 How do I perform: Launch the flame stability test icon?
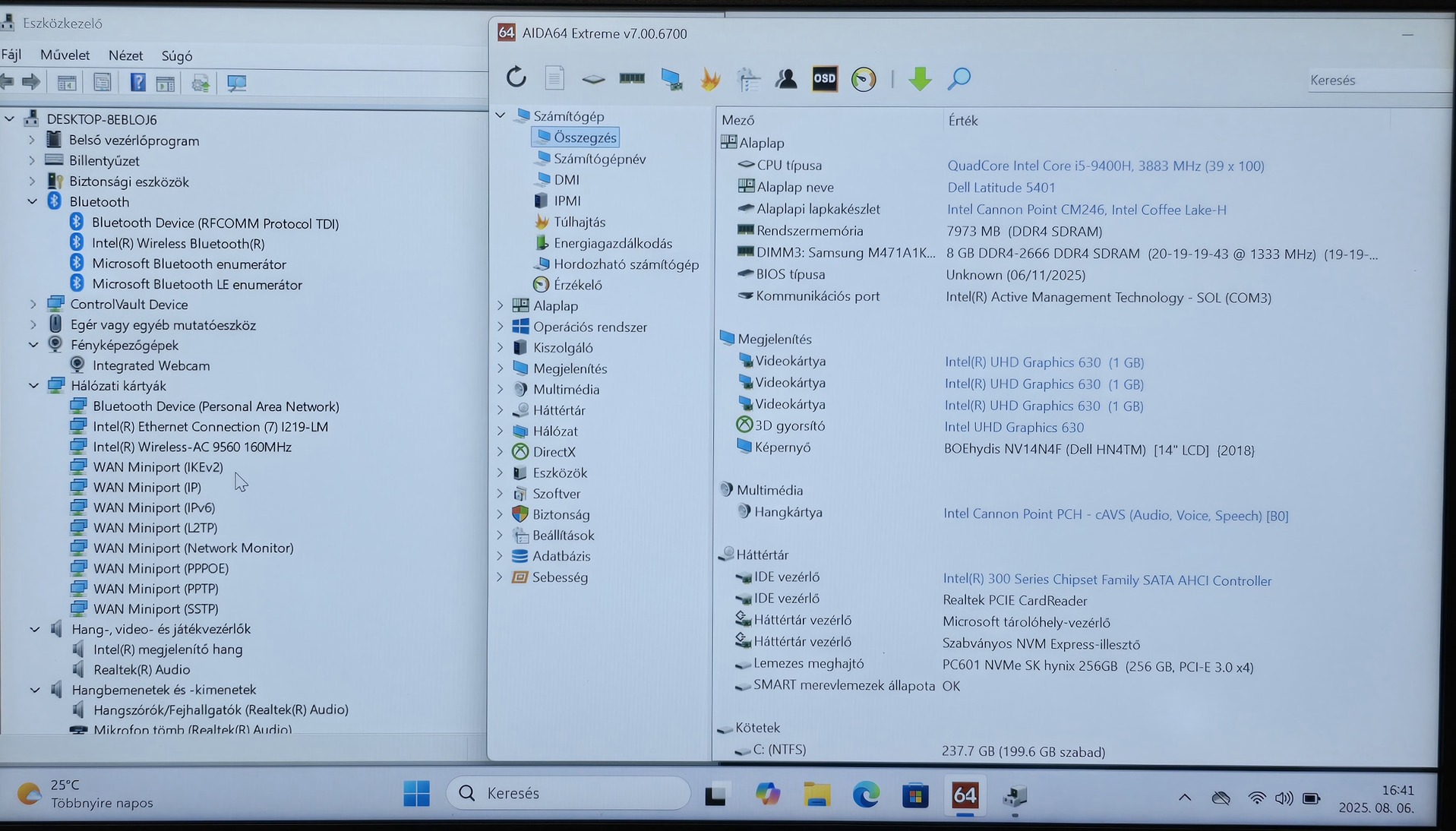pyautogui.click(x=710, y=79)
